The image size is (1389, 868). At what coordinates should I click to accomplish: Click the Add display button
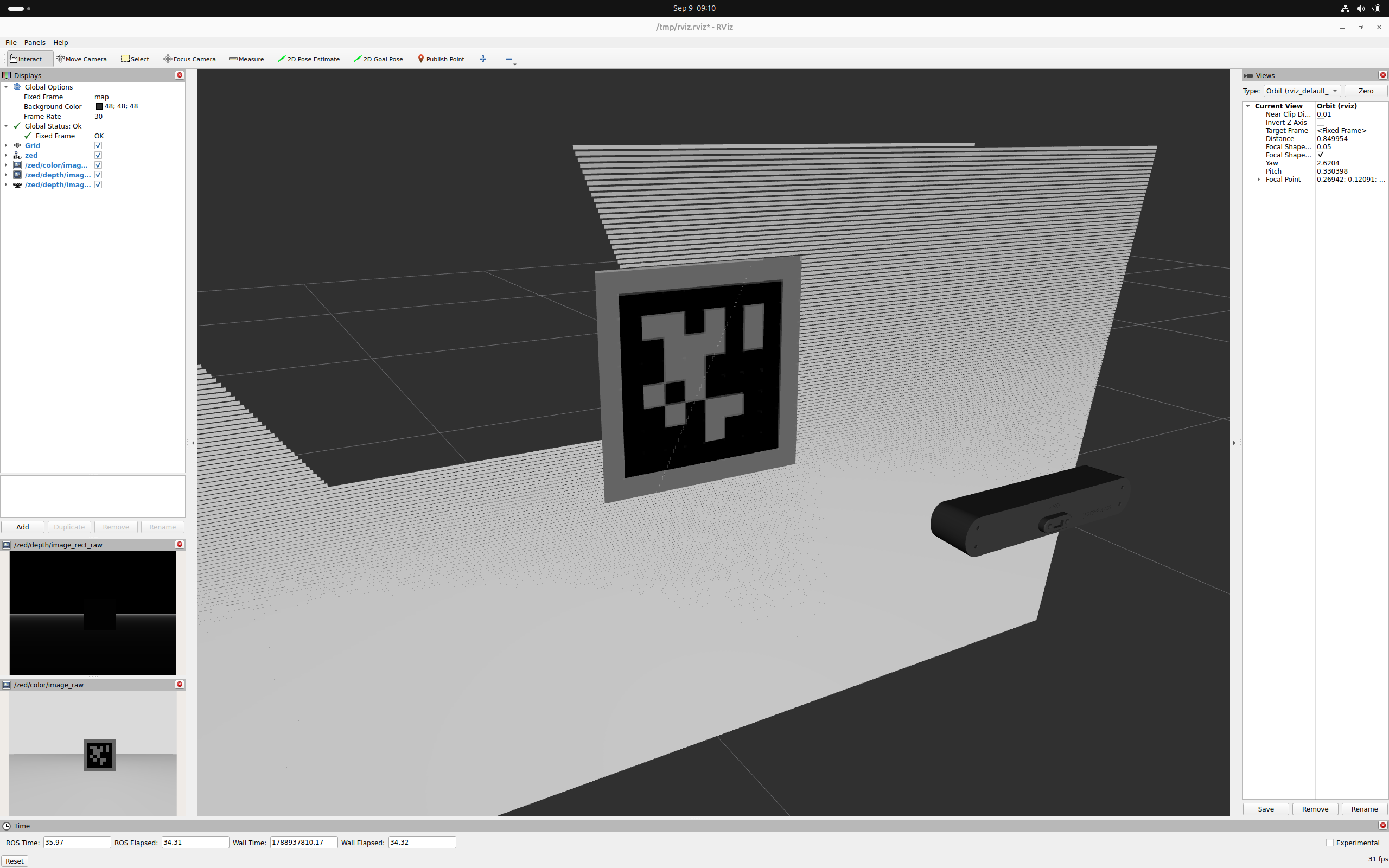pos(22,527)
